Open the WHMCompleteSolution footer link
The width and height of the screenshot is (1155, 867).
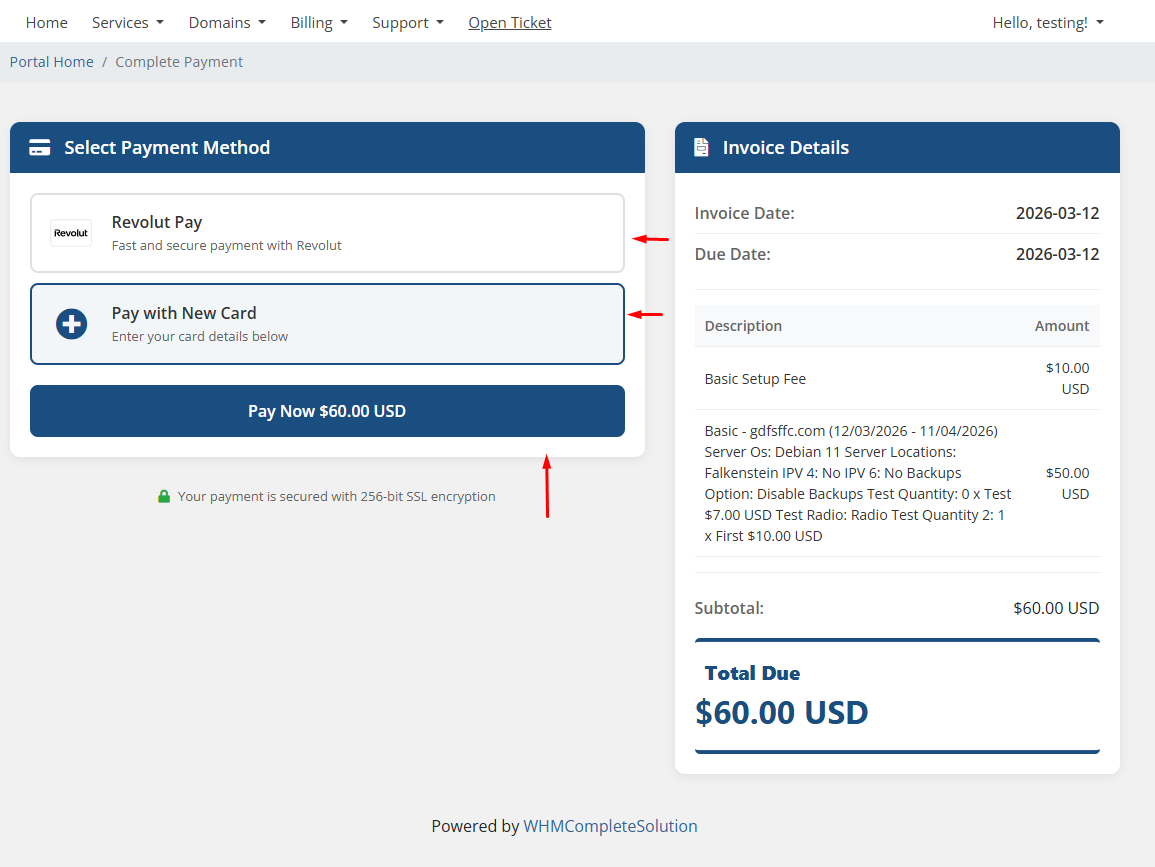610,826
